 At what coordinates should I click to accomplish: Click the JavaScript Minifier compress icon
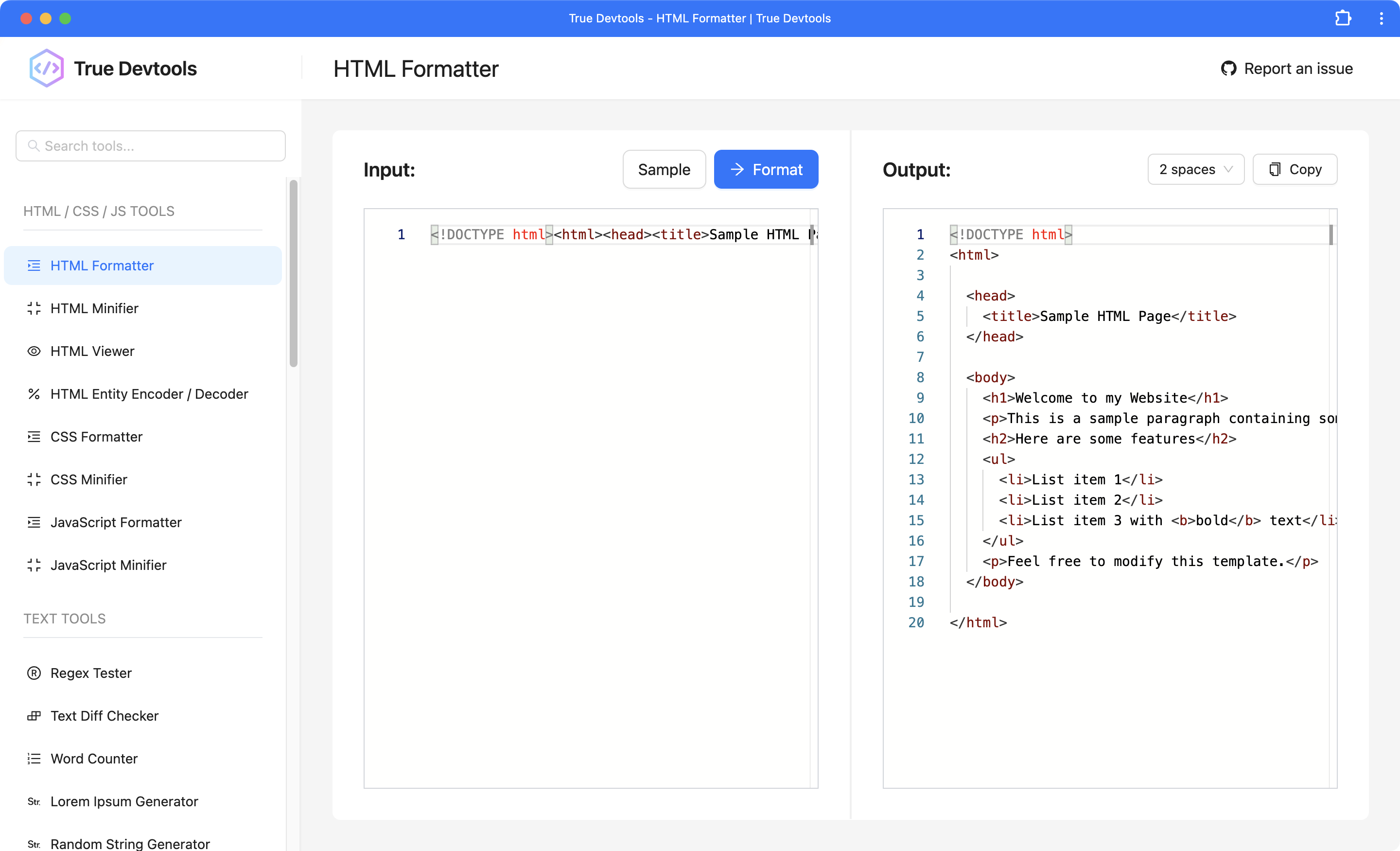click(34, 565)
